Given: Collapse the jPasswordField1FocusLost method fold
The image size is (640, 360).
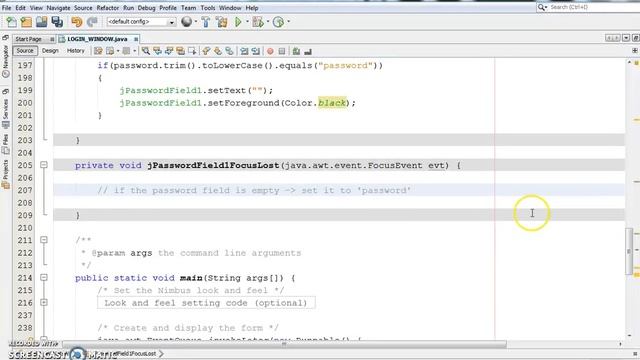Looking at the screenshot, I should pyautogui.click(x=44, y=165).
